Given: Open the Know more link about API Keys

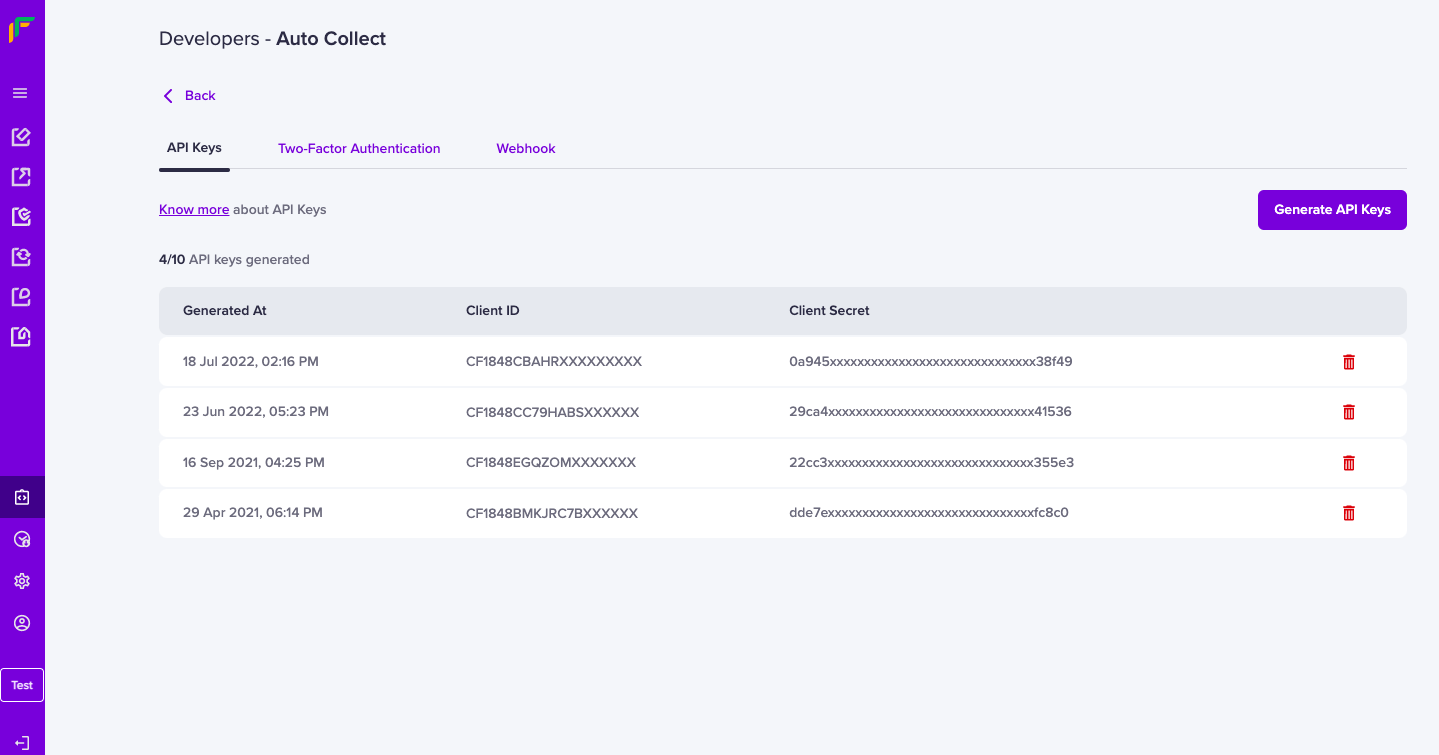Looking at the screenshot, I should click(x=194, y=210).
